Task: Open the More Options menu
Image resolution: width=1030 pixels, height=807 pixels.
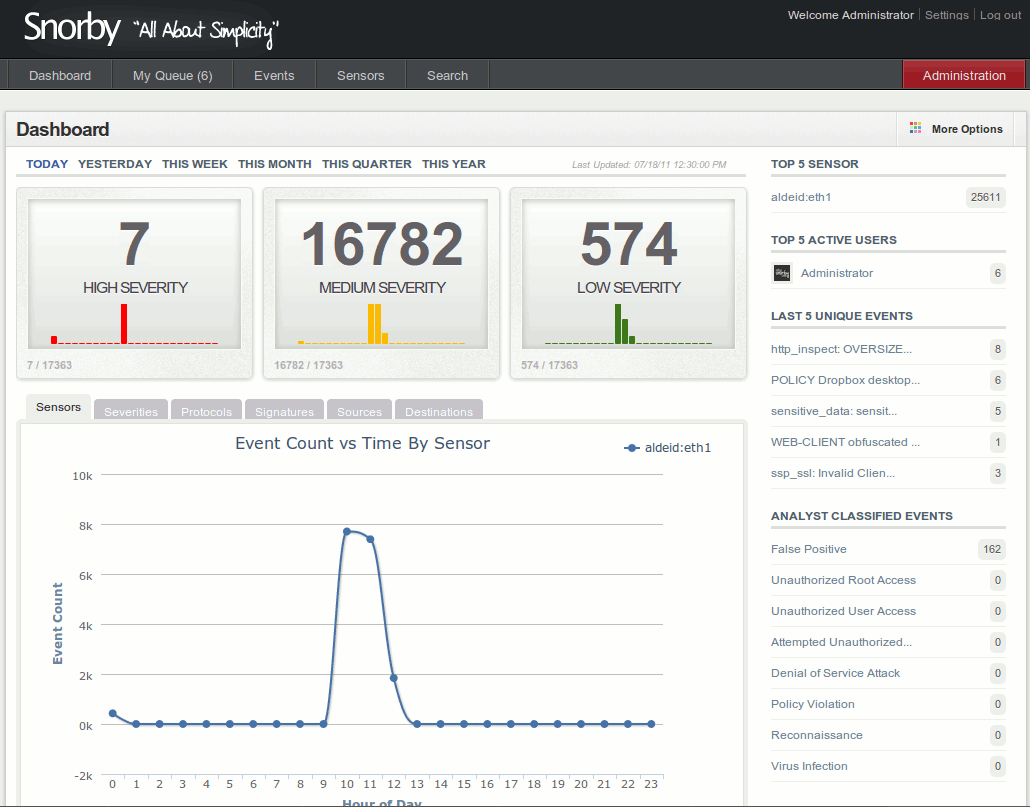Action: (956, 129)
